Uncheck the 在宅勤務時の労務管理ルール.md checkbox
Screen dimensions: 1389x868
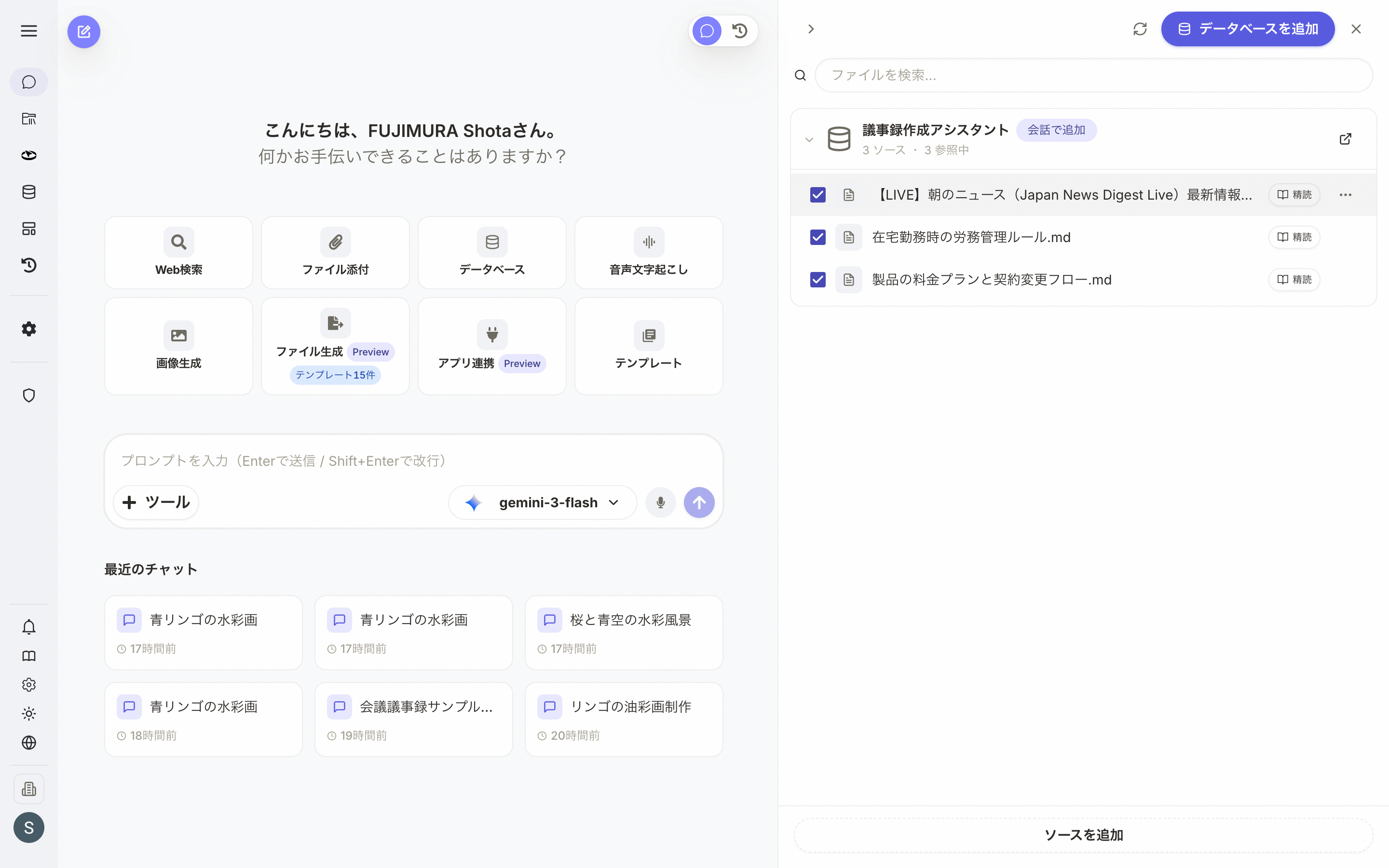click(818, 237)
